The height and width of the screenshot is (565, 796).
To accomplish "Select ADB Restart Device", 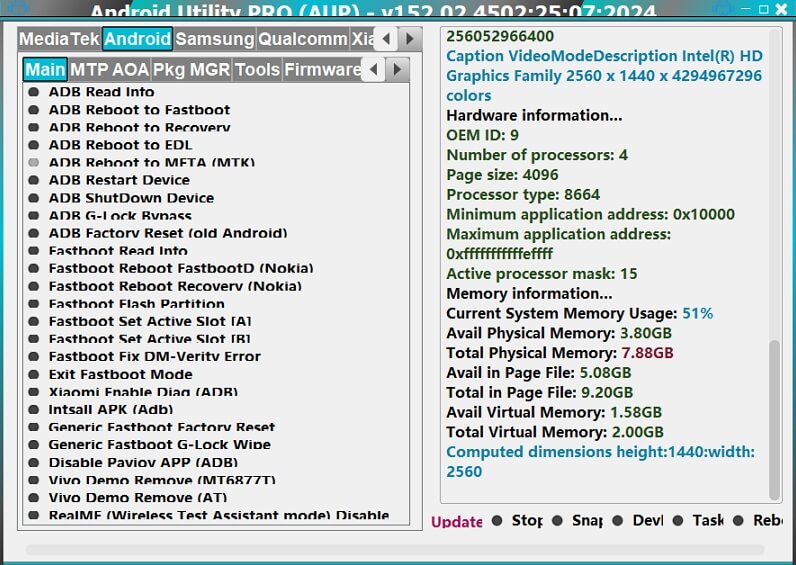I will (109, 180).
